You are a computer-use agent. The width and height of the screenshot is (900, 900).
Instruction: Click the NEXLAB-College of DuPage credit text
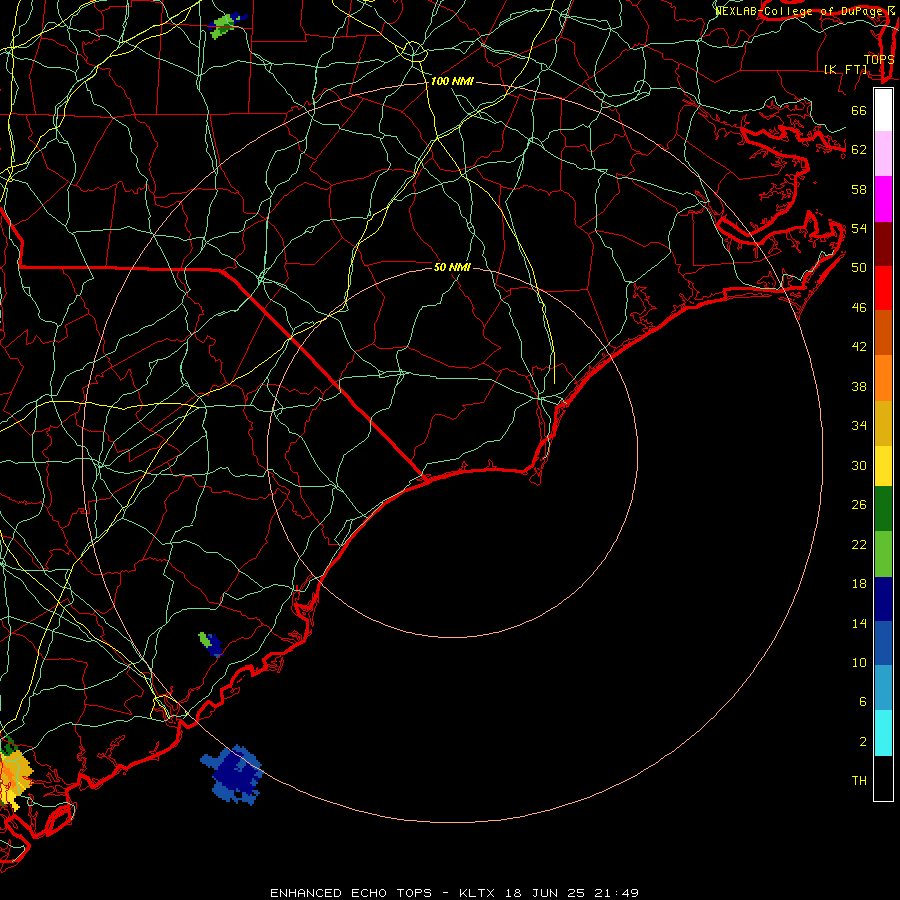805,10
